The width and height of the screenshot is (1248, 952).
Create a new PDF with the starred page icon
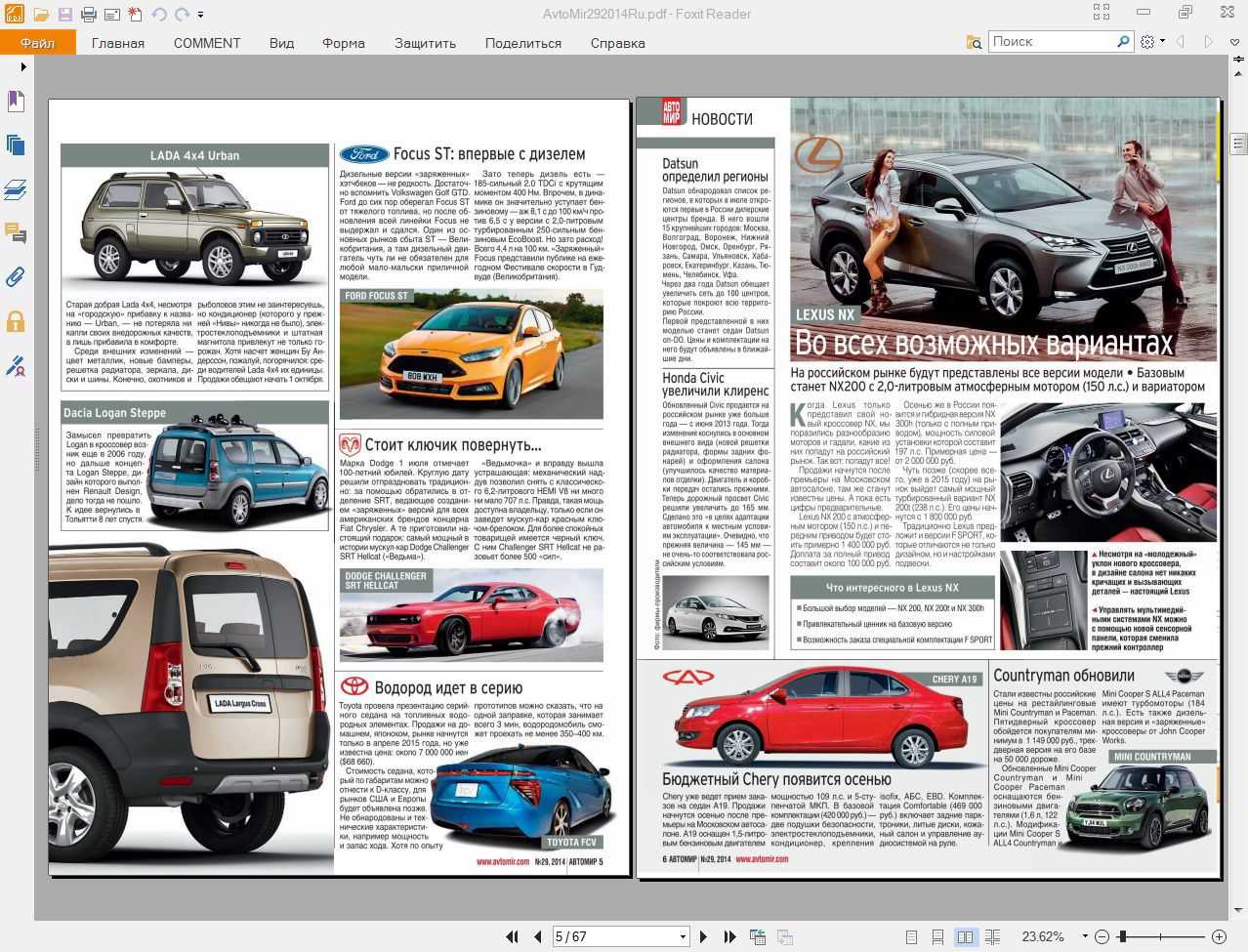click(135, 14)
